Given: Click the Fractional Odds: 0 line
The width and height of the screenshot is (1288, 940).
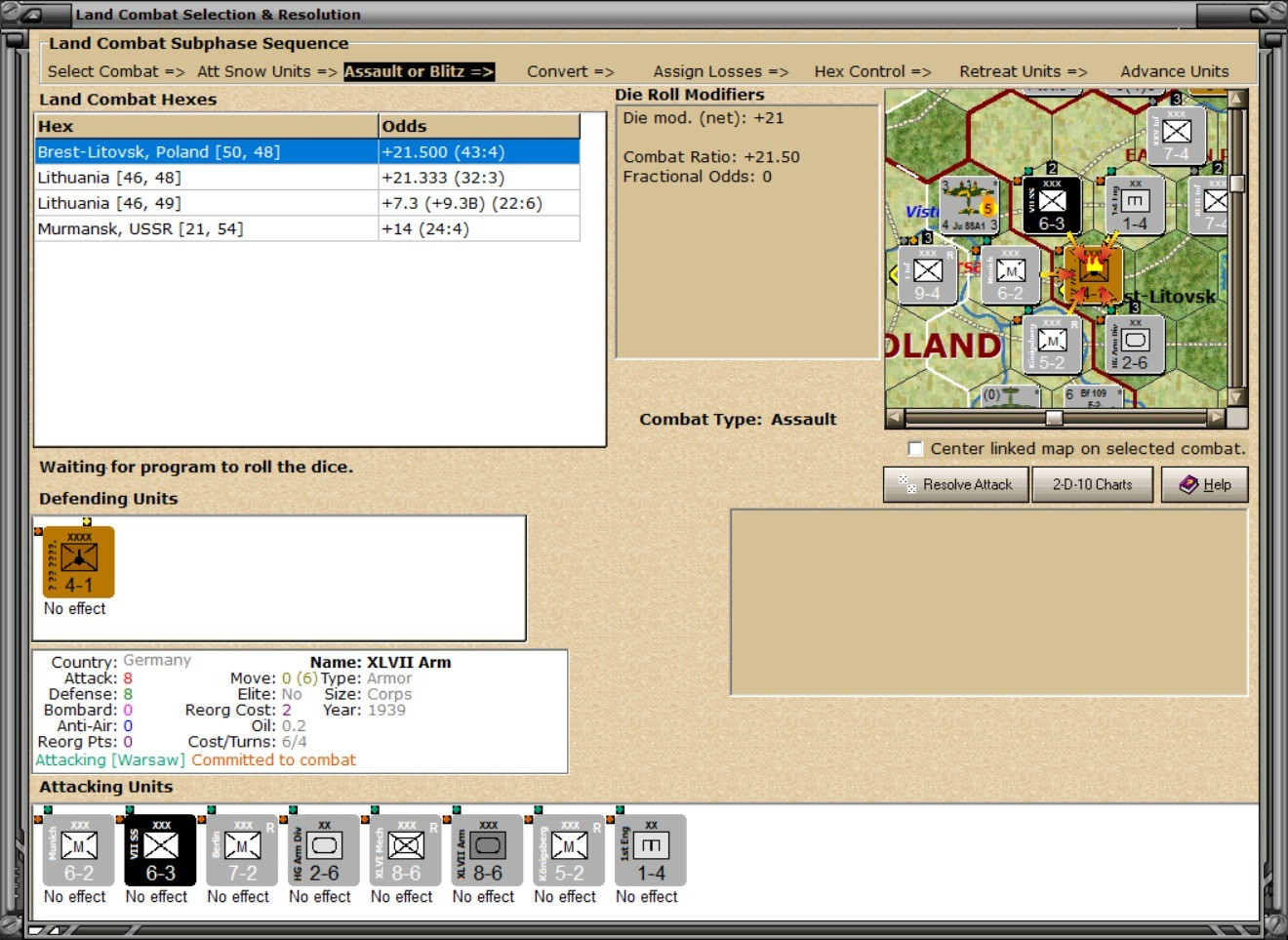Looking at the screenshot, I should 698,177.
